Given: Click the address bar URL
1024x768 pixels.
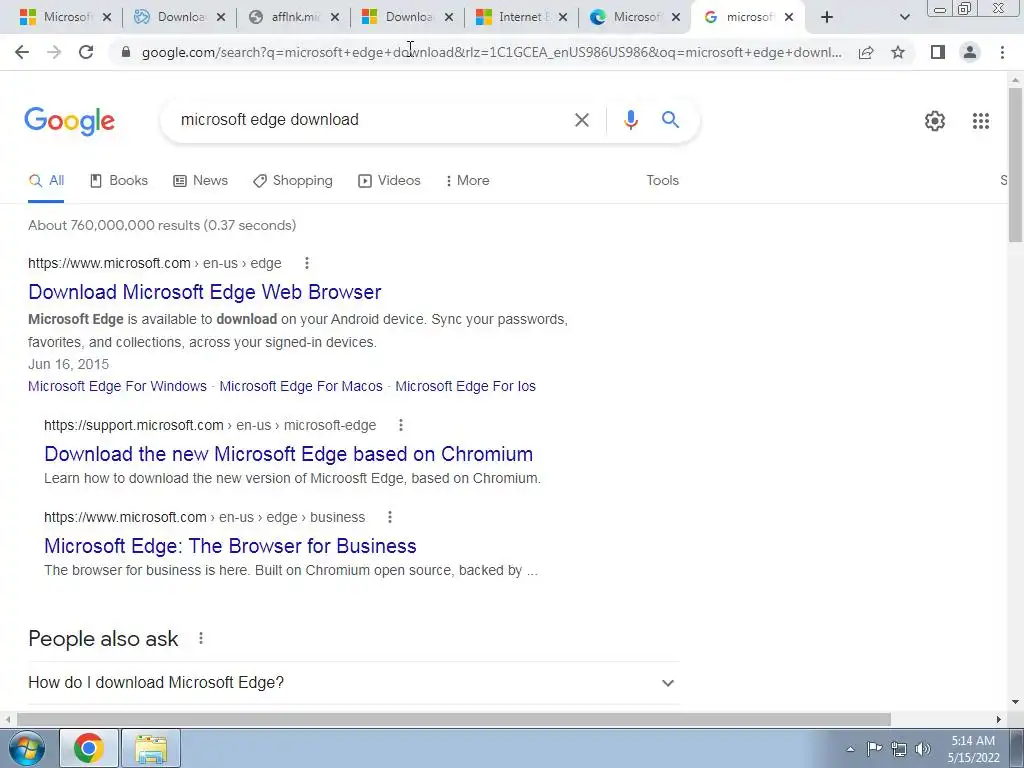Looking at the screenshot, I should point(491,53).
